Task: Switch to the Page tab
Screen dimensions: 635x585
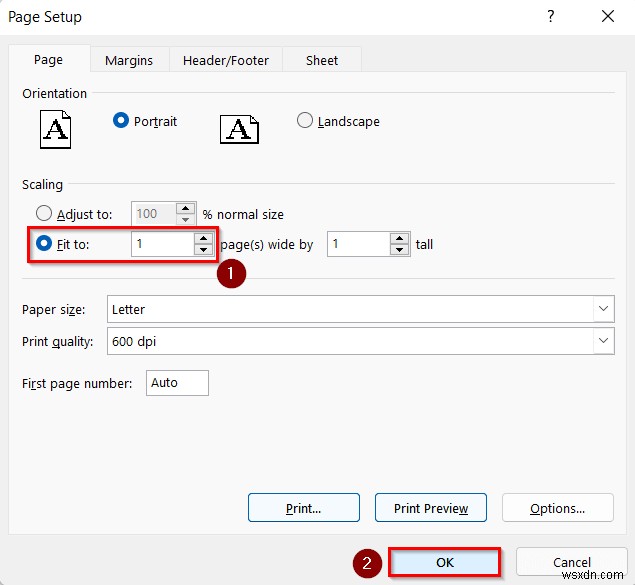Action: click(x=49, y=60)
